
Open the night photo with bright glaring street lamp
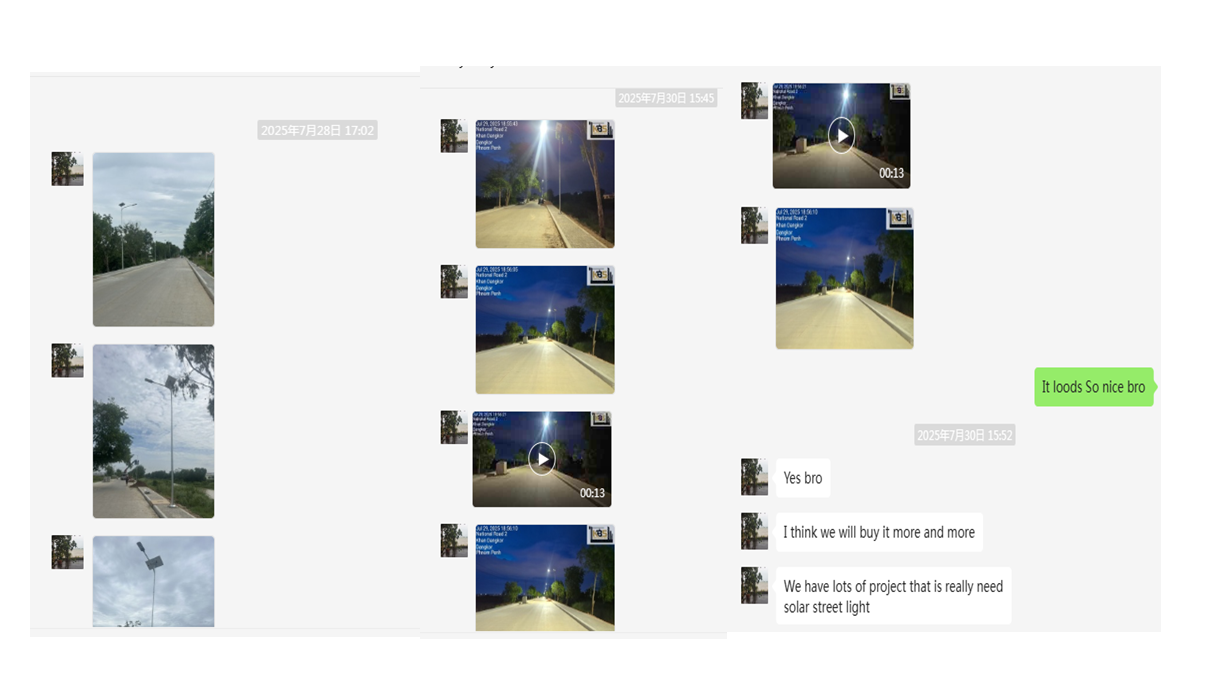coord(544,184)
